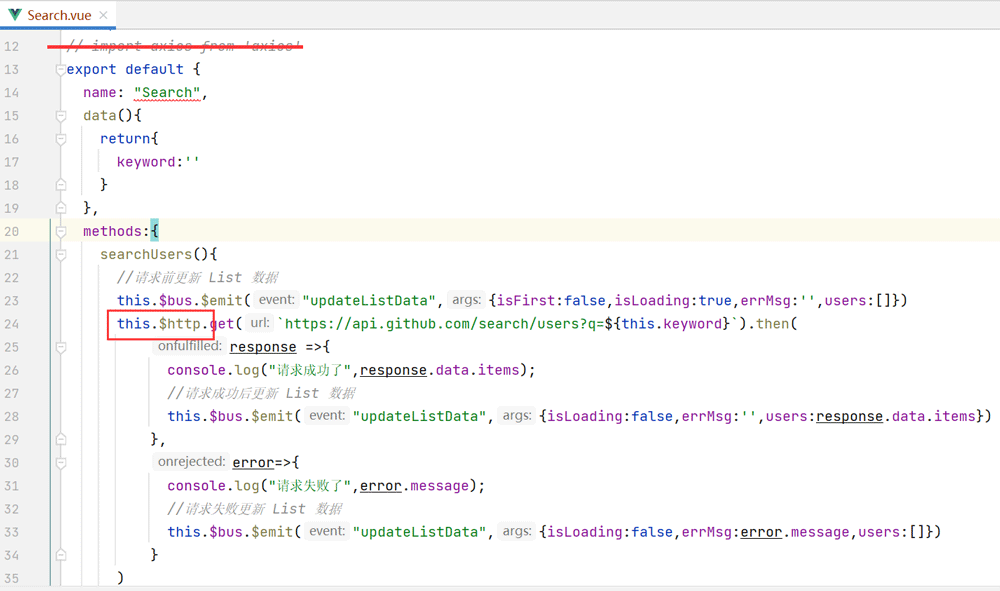Click the "url:" inlay hint on line 24
This screenshot has width=1000, height=591.
pyautogui.click(x=260, y=323)
